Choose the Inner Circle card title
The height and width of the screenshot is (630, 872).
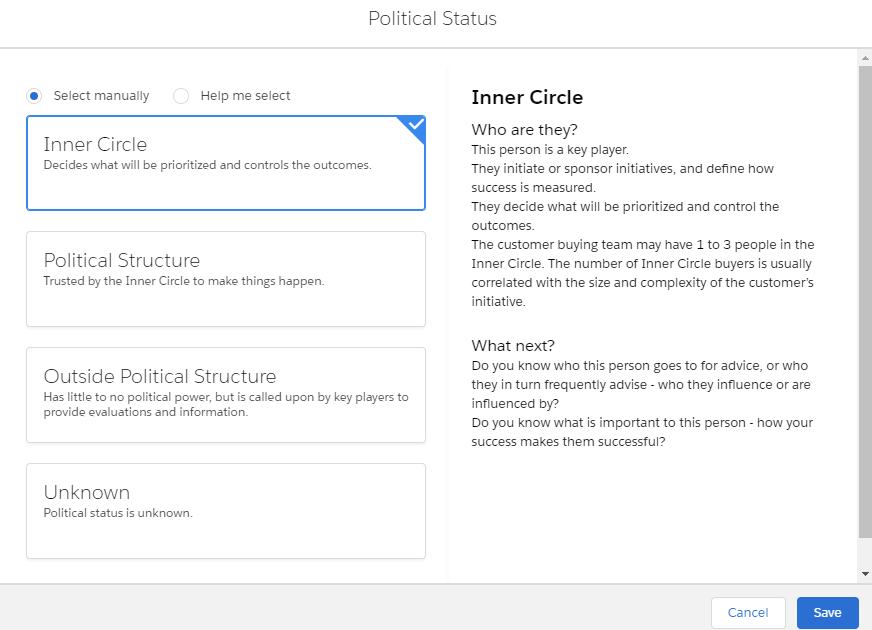[x=95, y=145]
